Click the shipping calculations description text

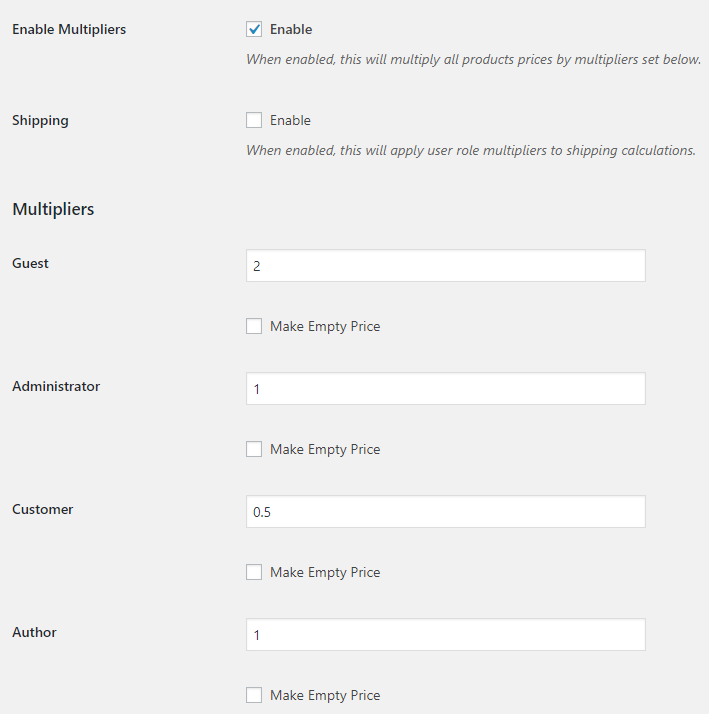pyautogui.click(x=471, y=151)
